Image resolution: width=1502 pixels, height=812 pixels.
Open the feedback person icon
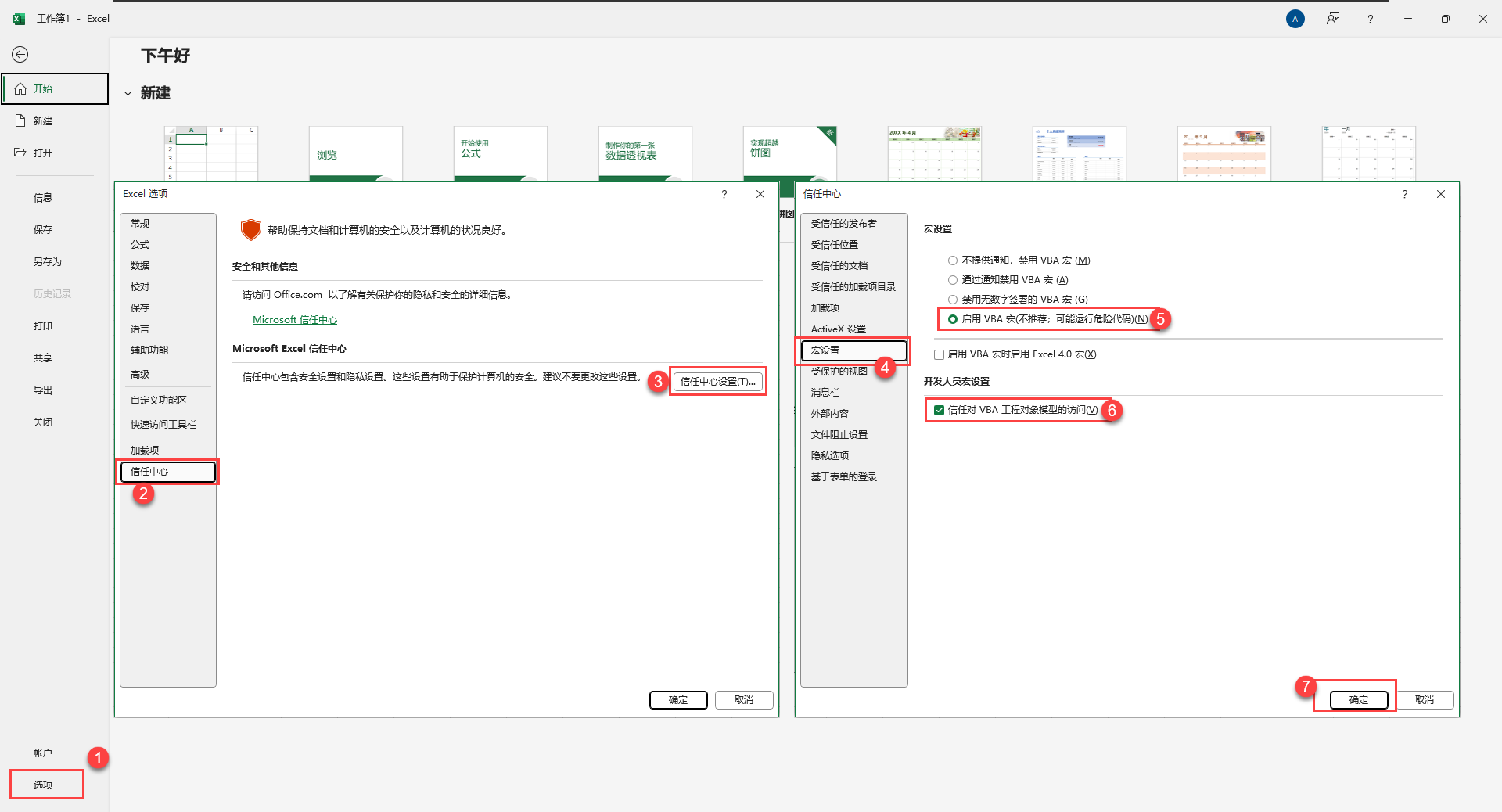point(1332,19)
